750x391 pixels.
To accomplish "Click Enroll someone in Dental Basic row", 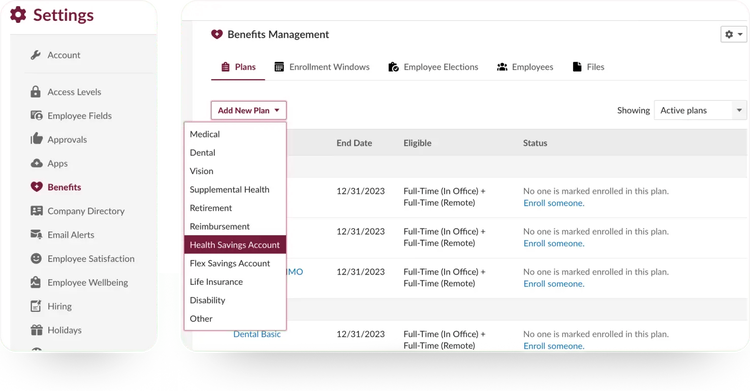I will pos(553,346).
